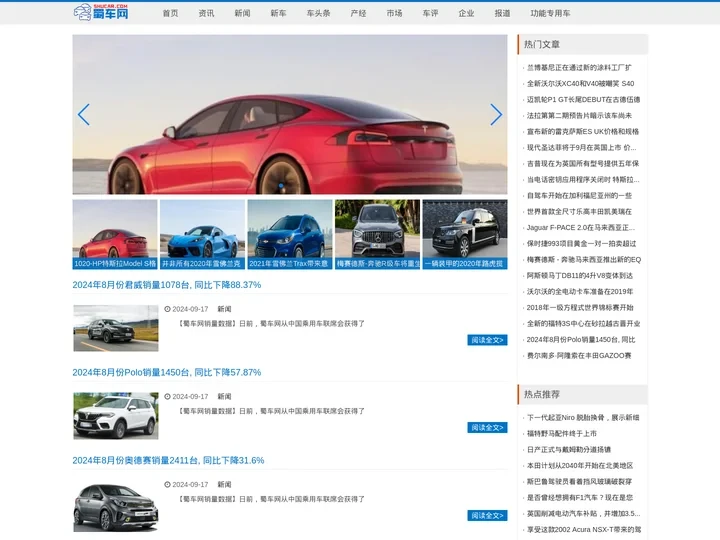Viewport: 720px width, 540px height.
Task: Open 保时捷993项目黄金一对一拍卖超过 link
Action: 581,244
